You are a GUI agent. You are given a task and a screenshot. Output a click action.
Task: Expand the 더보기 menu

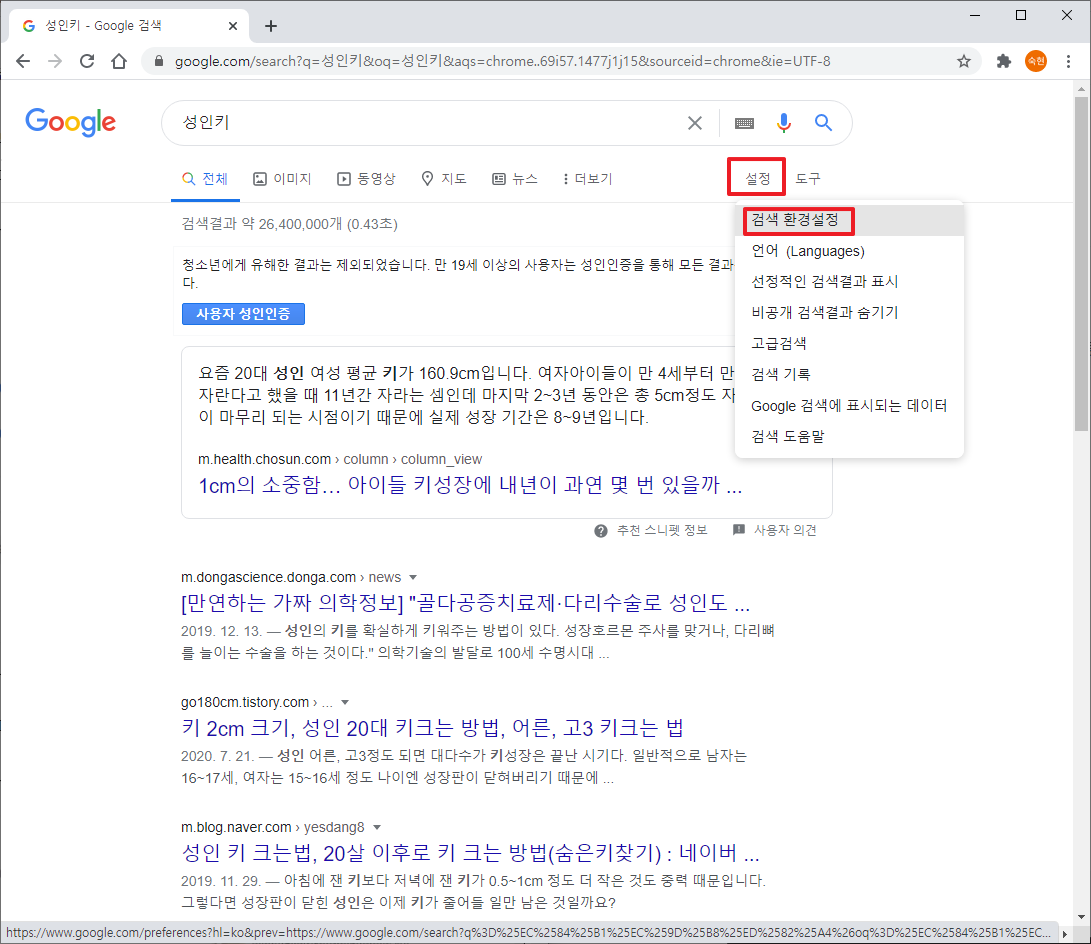click(x=588, y=179)
